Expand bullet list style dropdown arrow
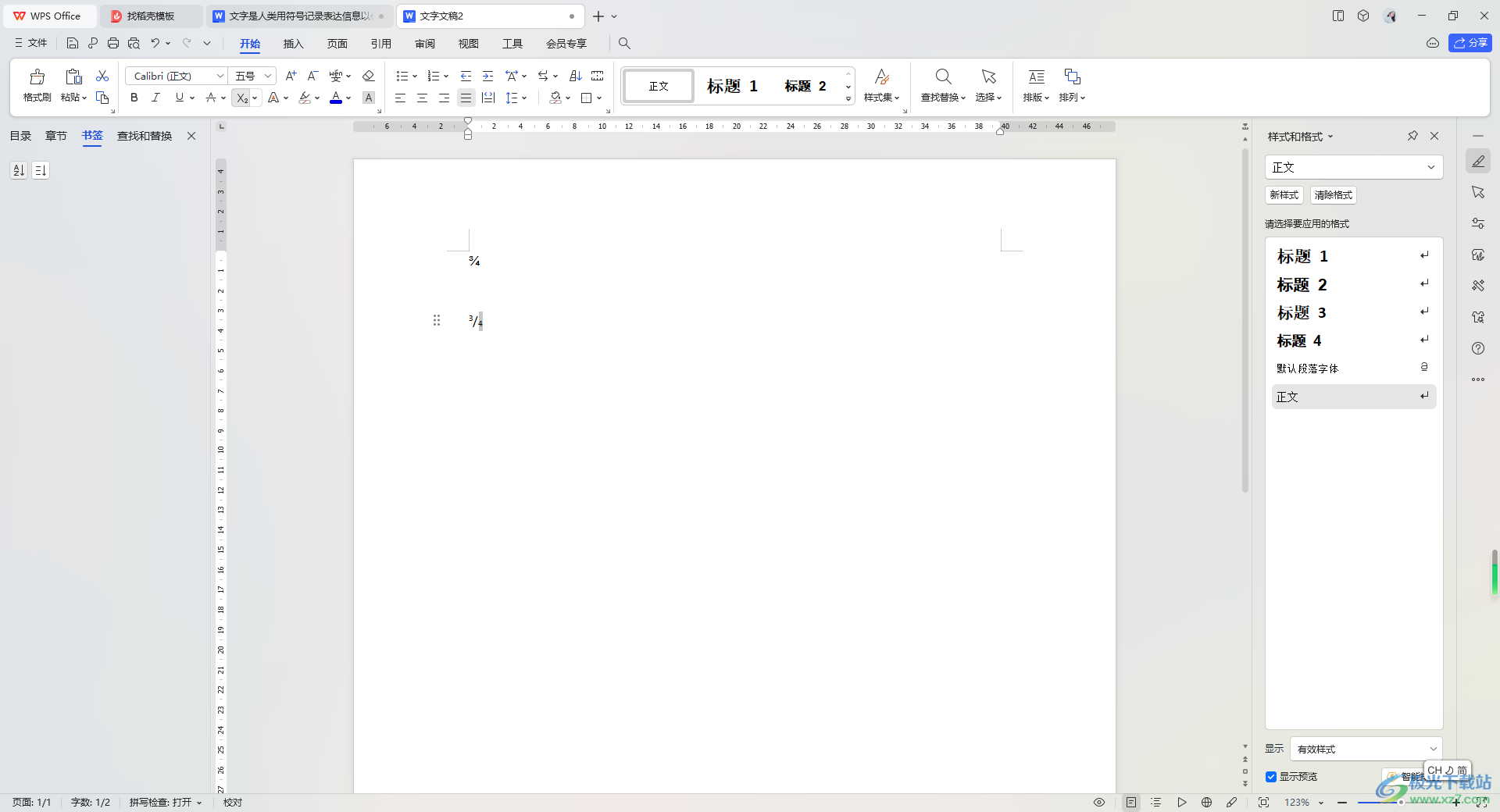Screen dimensions: 1500x812 [x=415, y=77]
